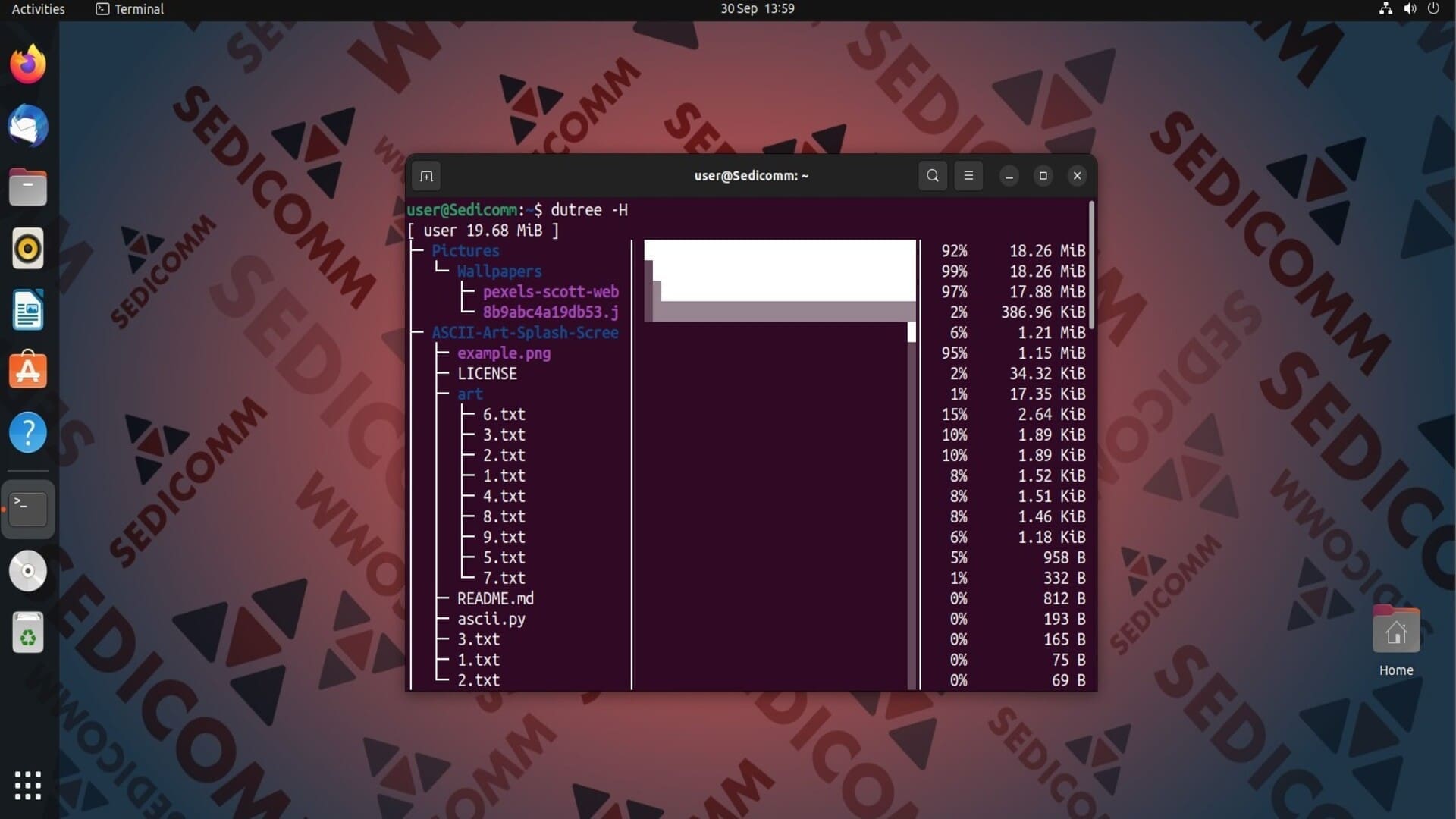Image resolution: width=1456 pixels, height=819 pixels.
Task: Open the network status icon in top bar
Action: [1385, 8]
